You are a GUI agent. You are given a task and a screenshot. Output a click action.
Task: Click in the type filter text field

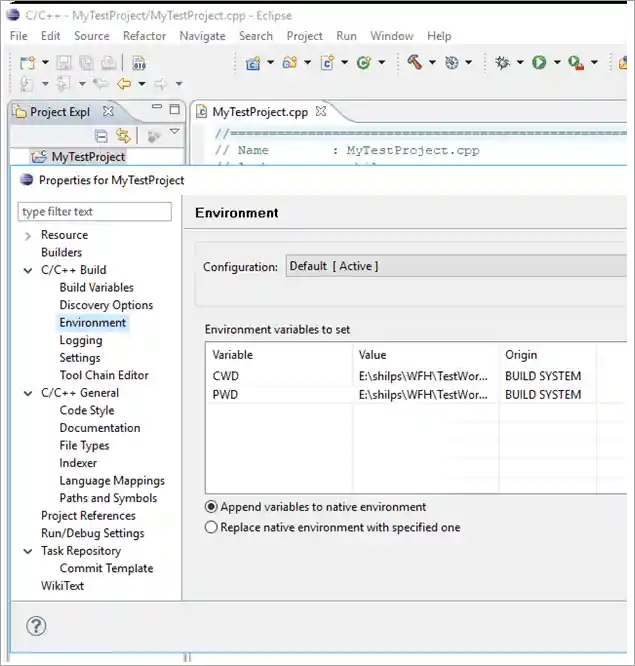[95, 212]
